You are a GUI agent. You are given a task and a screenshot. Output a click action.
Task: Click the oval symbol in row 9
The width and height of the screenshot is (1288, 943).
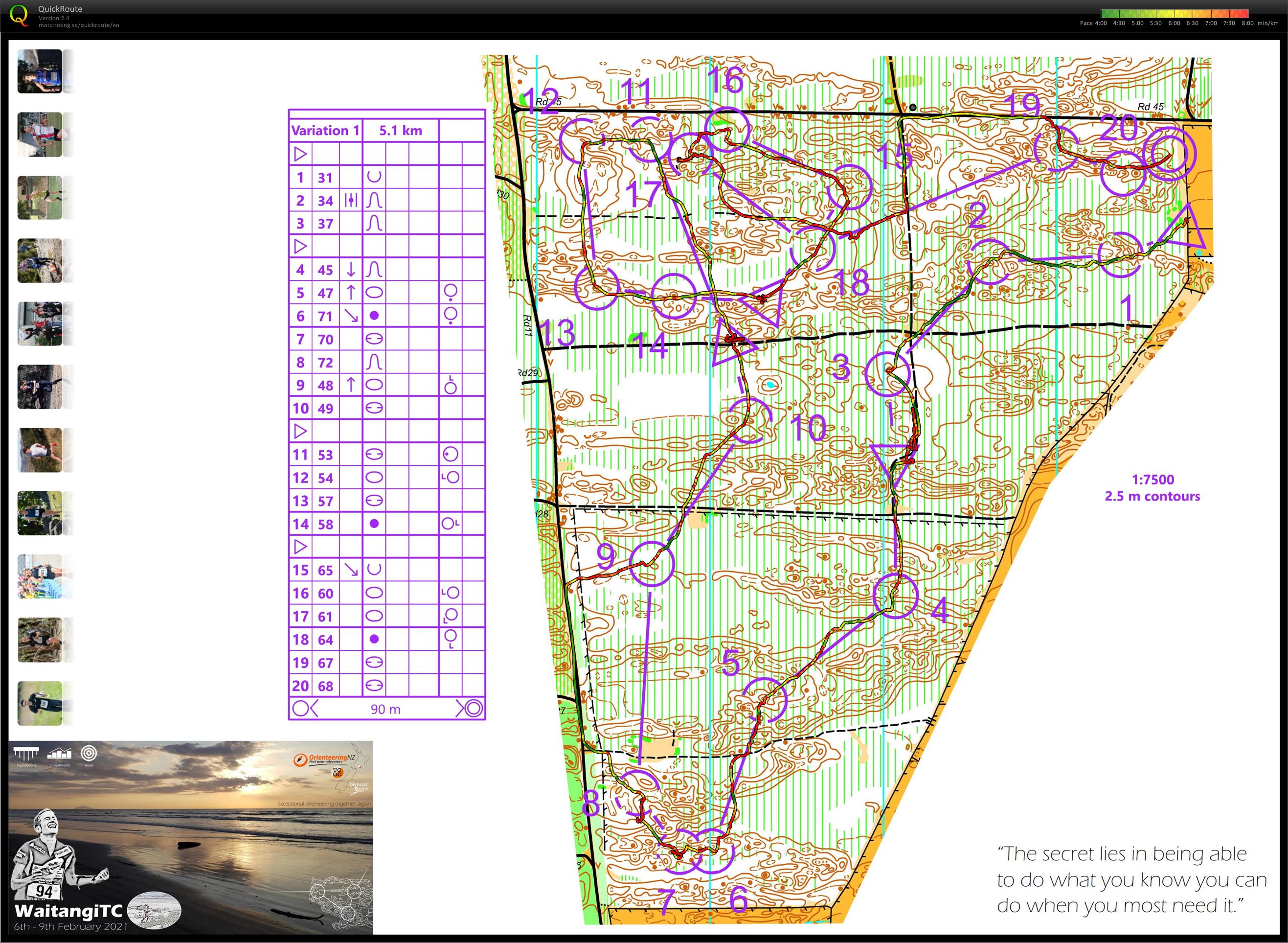coord(374,385)
